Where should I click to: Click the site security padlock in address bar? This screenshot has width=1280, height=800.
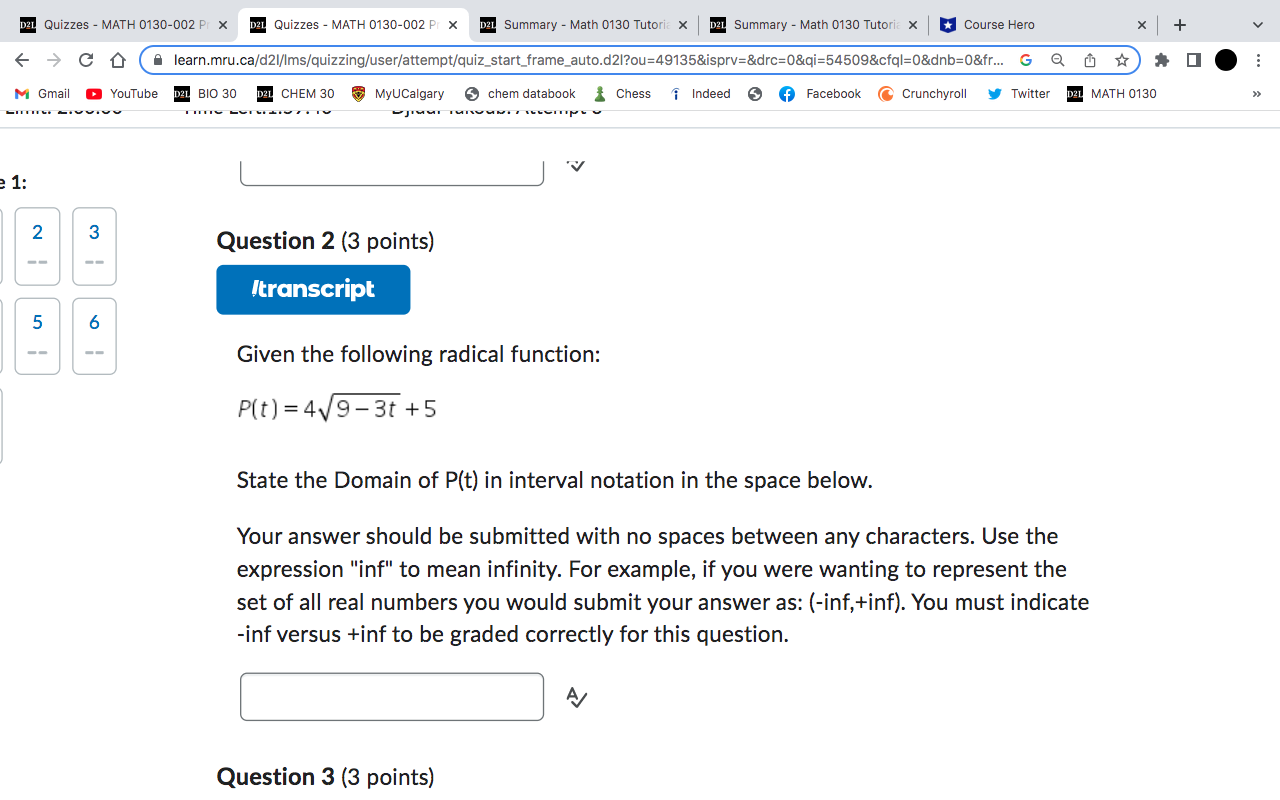point(157,60)
